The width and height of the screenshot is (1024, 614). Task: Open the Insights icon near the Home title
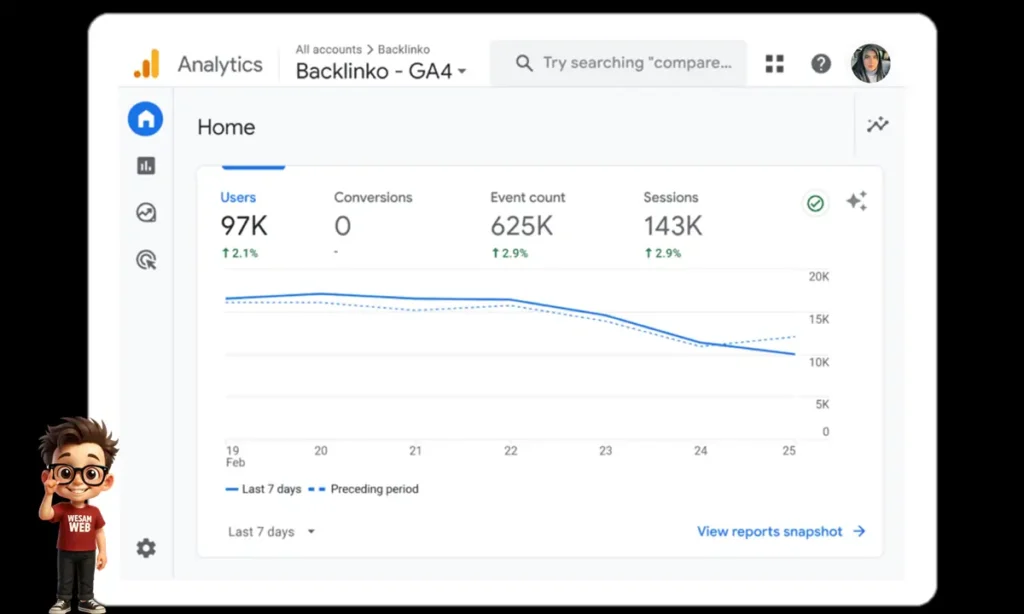(x=877, y=125)
